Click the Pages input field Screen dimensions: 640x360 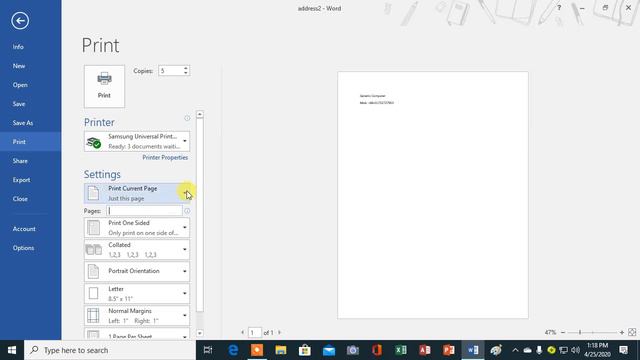144,211
